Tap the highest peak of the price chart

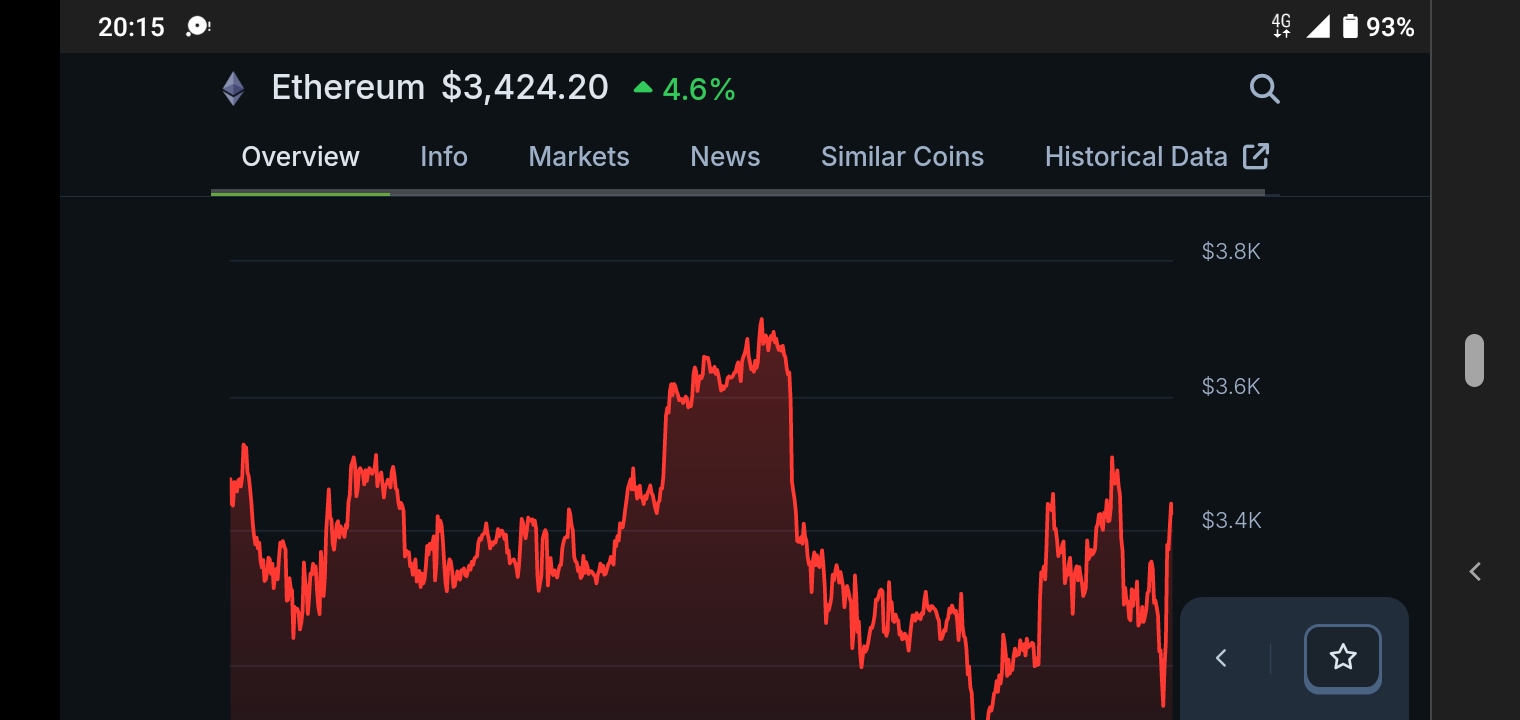[x=761, y=321]
